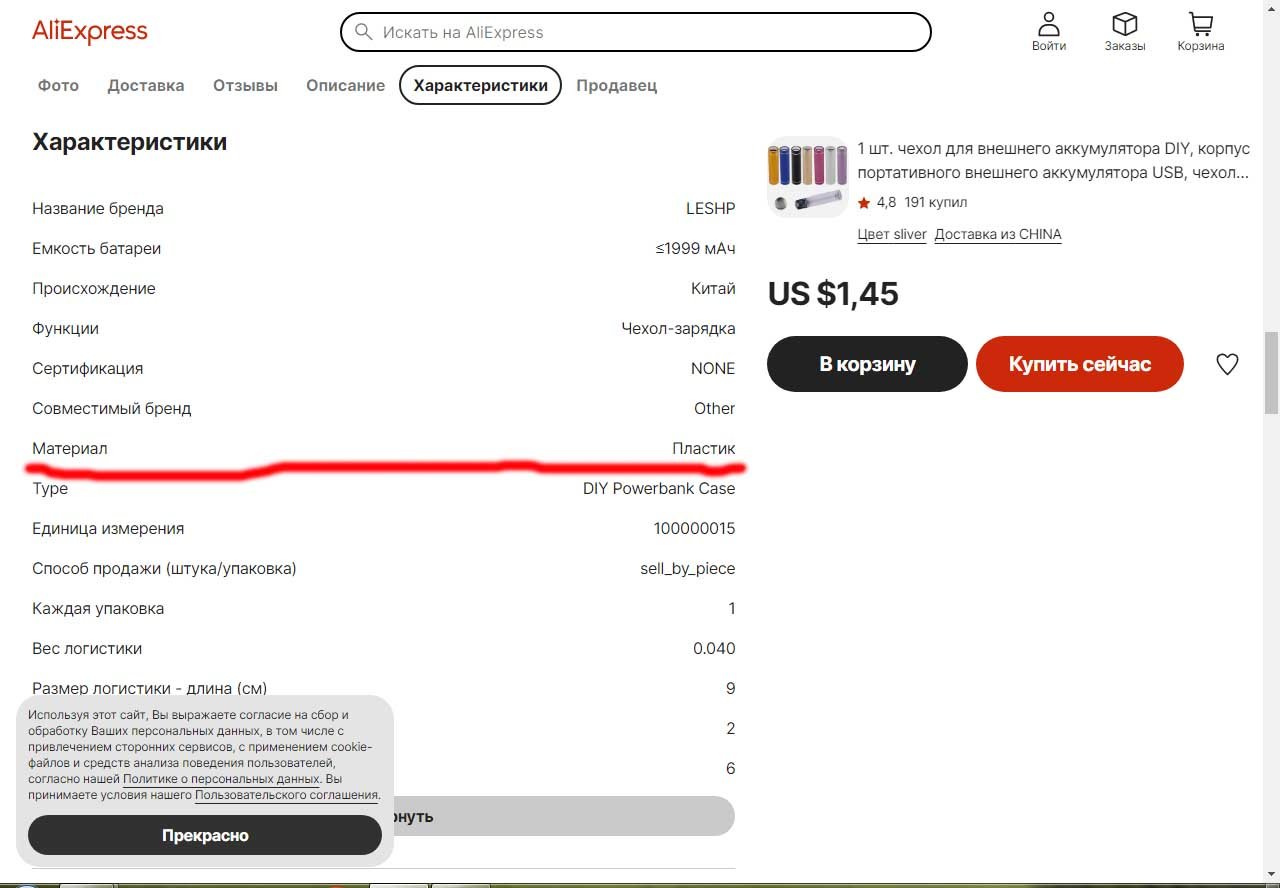Click the rating star icon

coord(864,203)
